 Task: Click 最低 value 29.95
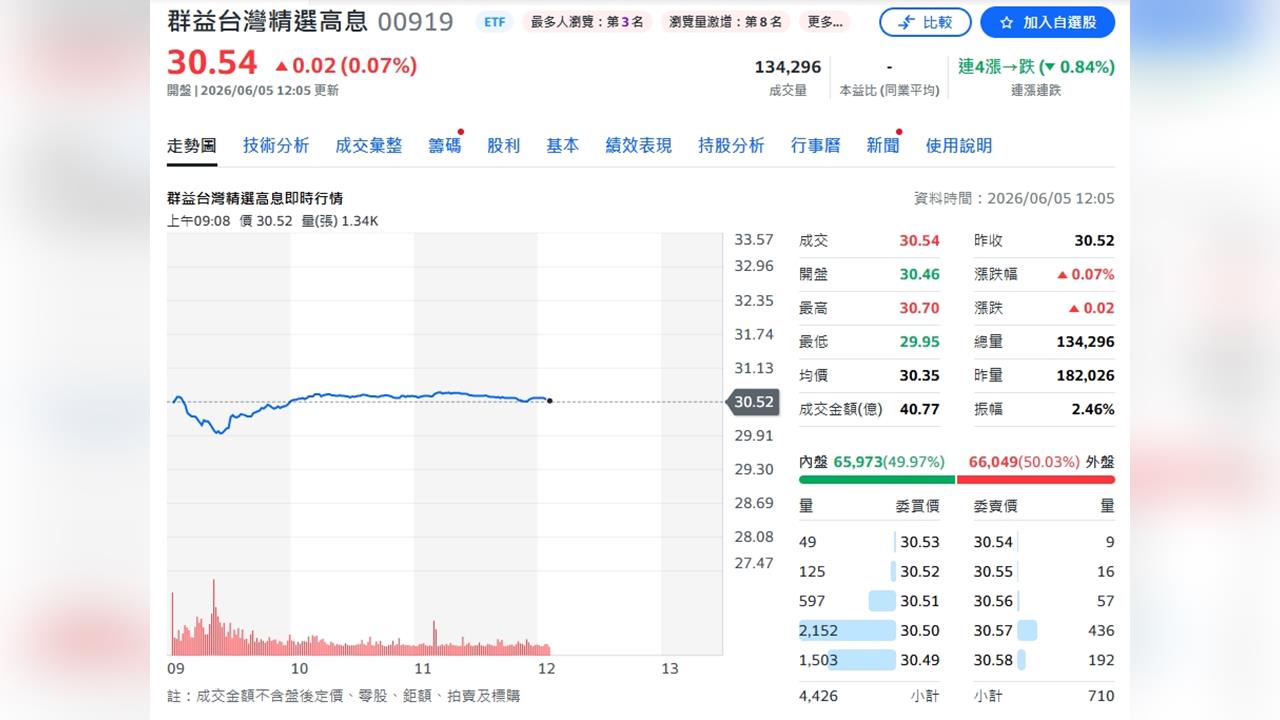[x=919, y=342]
